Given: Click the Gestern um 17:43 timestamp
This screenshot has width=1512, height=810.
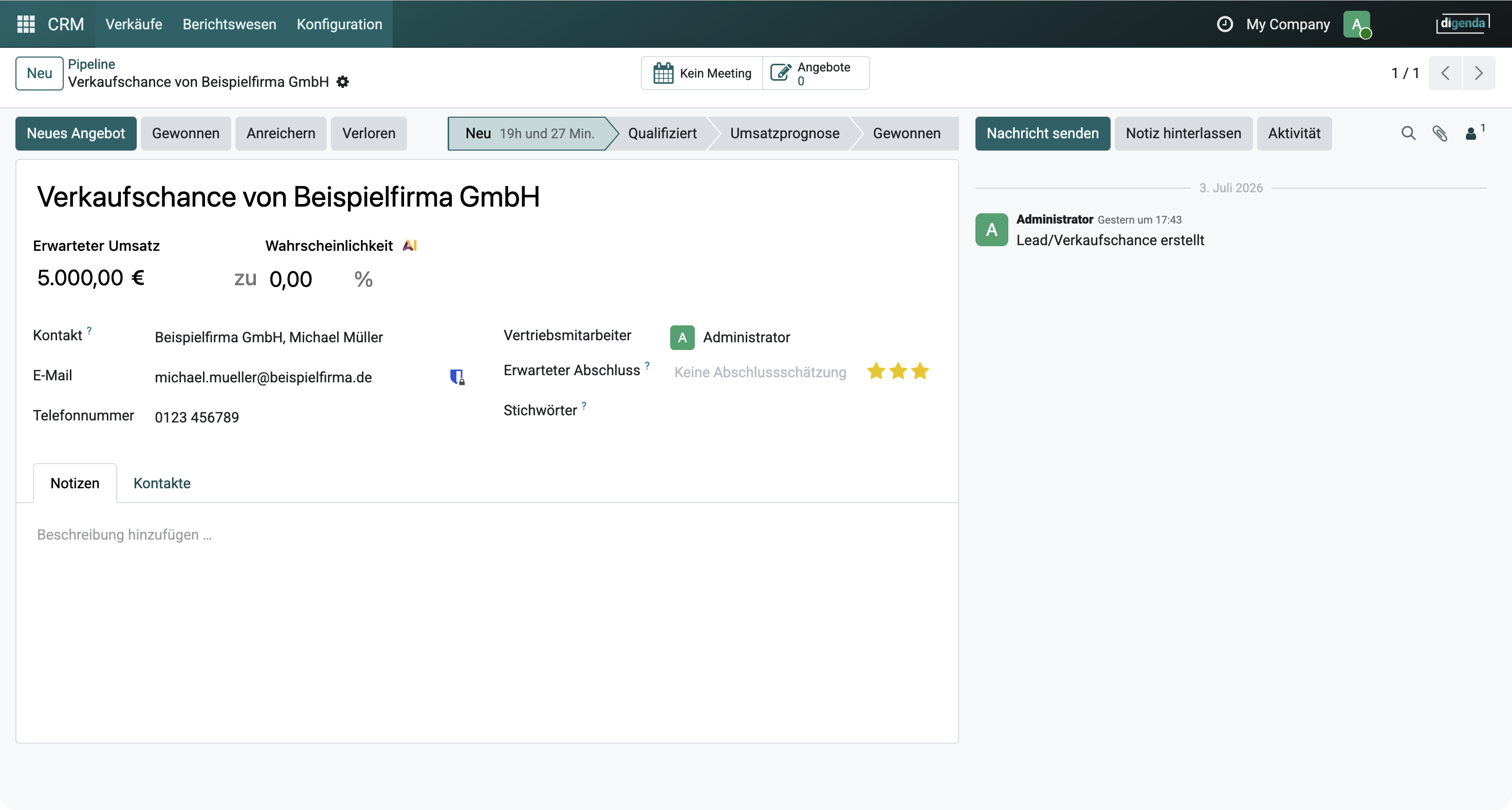Looking at the screenshot, I should (1139, 219).
